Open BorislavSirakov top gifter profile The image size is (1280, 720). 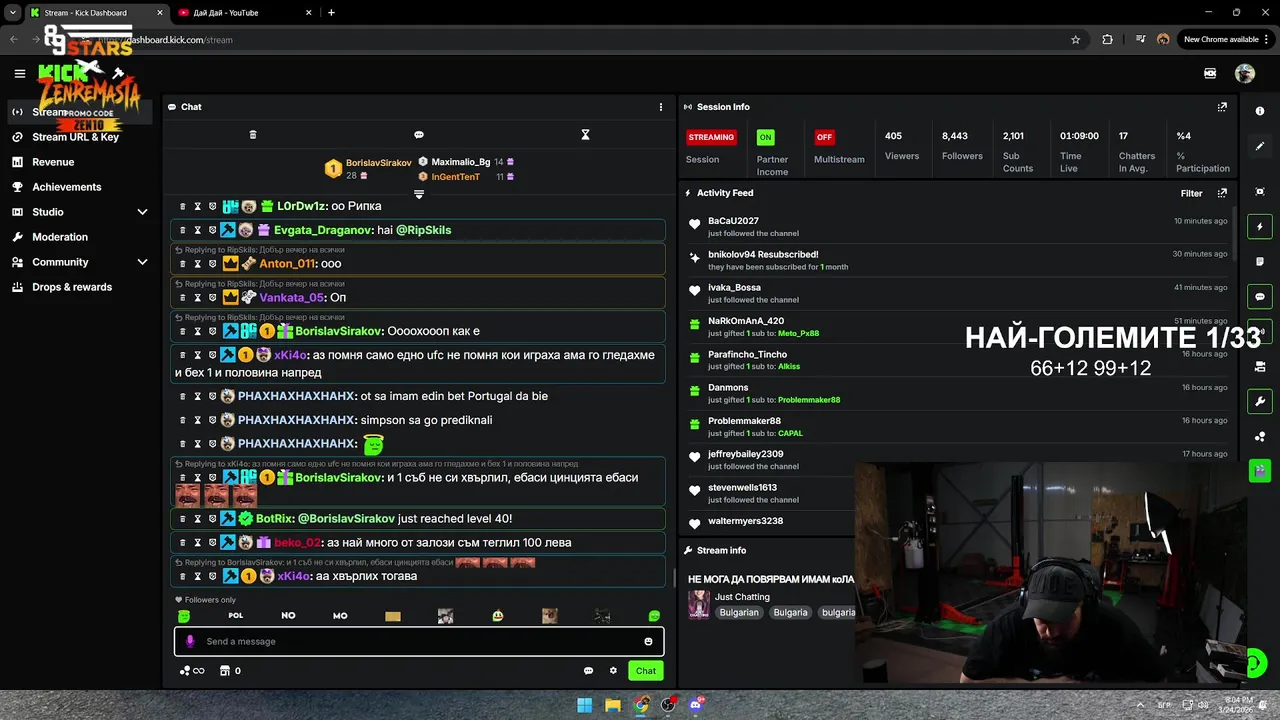coord(378,163)
